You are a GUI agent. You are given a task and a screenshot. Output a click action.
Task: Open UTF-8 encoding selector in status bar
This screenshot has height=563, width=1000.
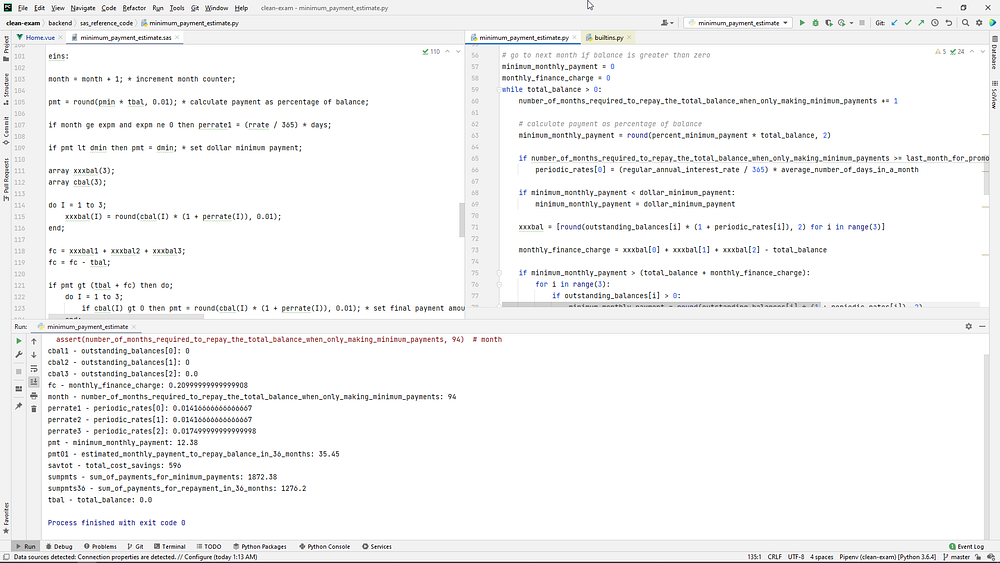(796, 557)
